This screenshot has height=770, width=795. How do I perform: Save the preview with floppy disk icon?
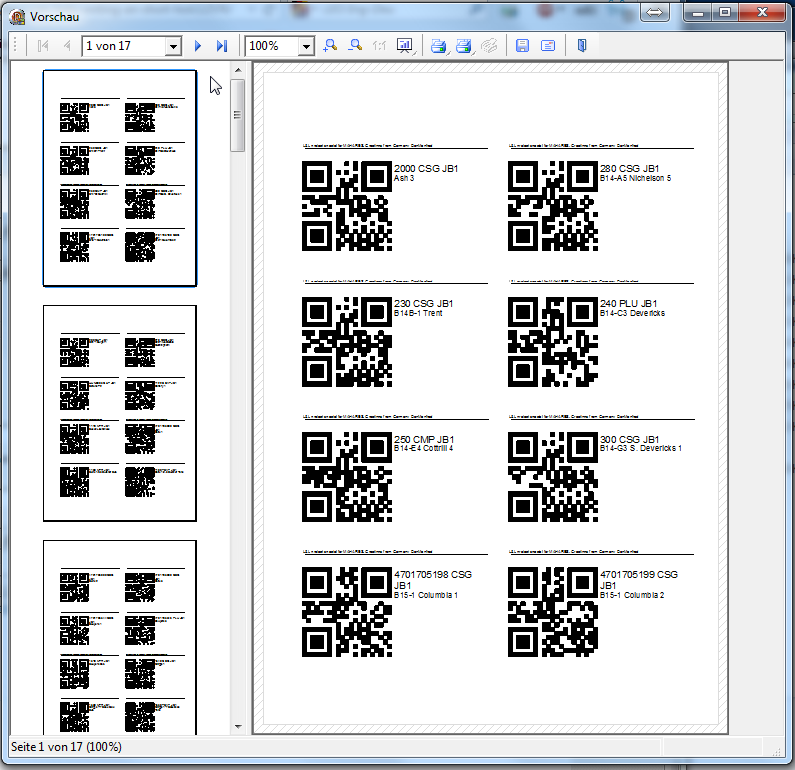tap(522, 46)
